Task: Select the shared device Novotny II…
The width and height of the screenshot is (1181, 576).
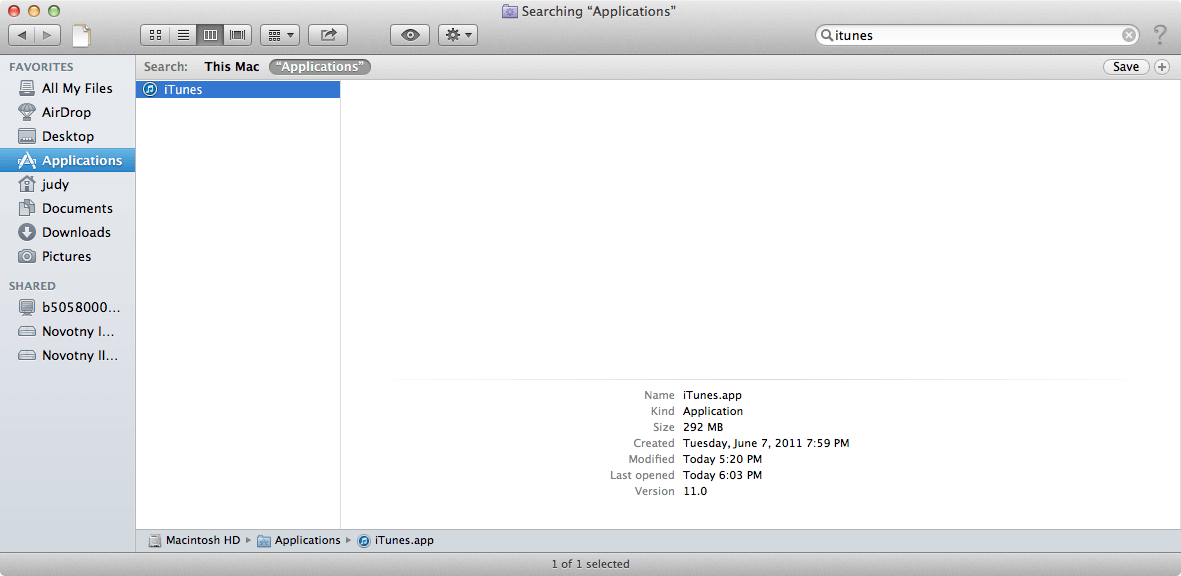Action: coord(68,355)
